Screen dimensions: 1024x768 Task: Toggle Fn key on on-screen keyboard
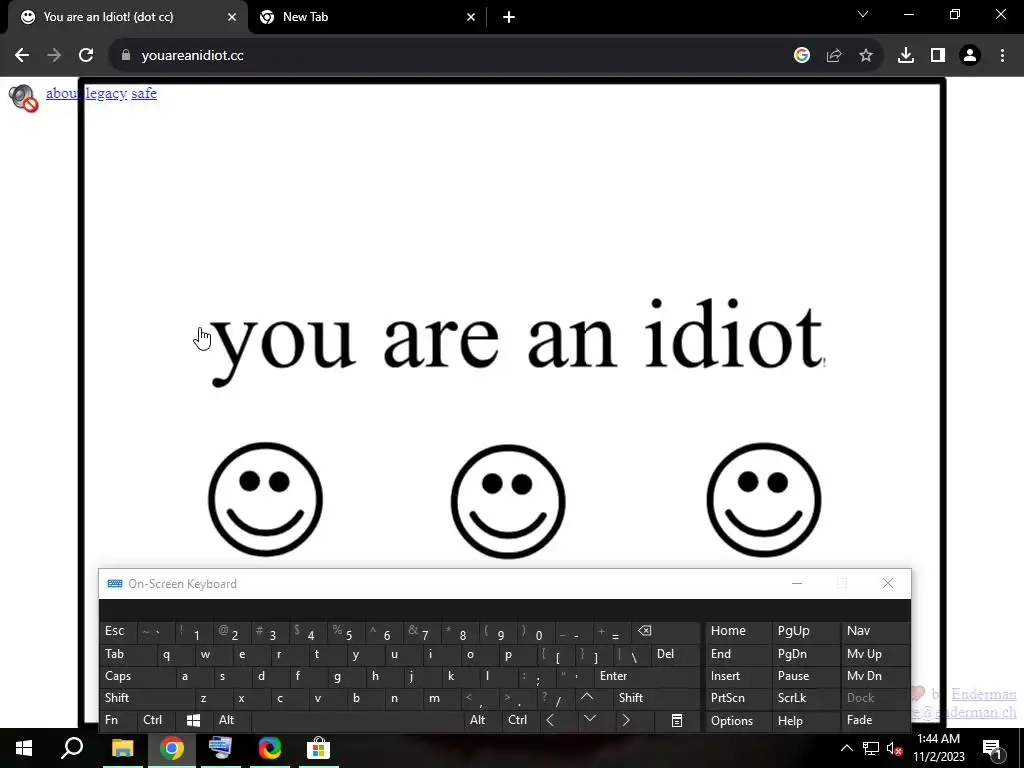(118, 720)
